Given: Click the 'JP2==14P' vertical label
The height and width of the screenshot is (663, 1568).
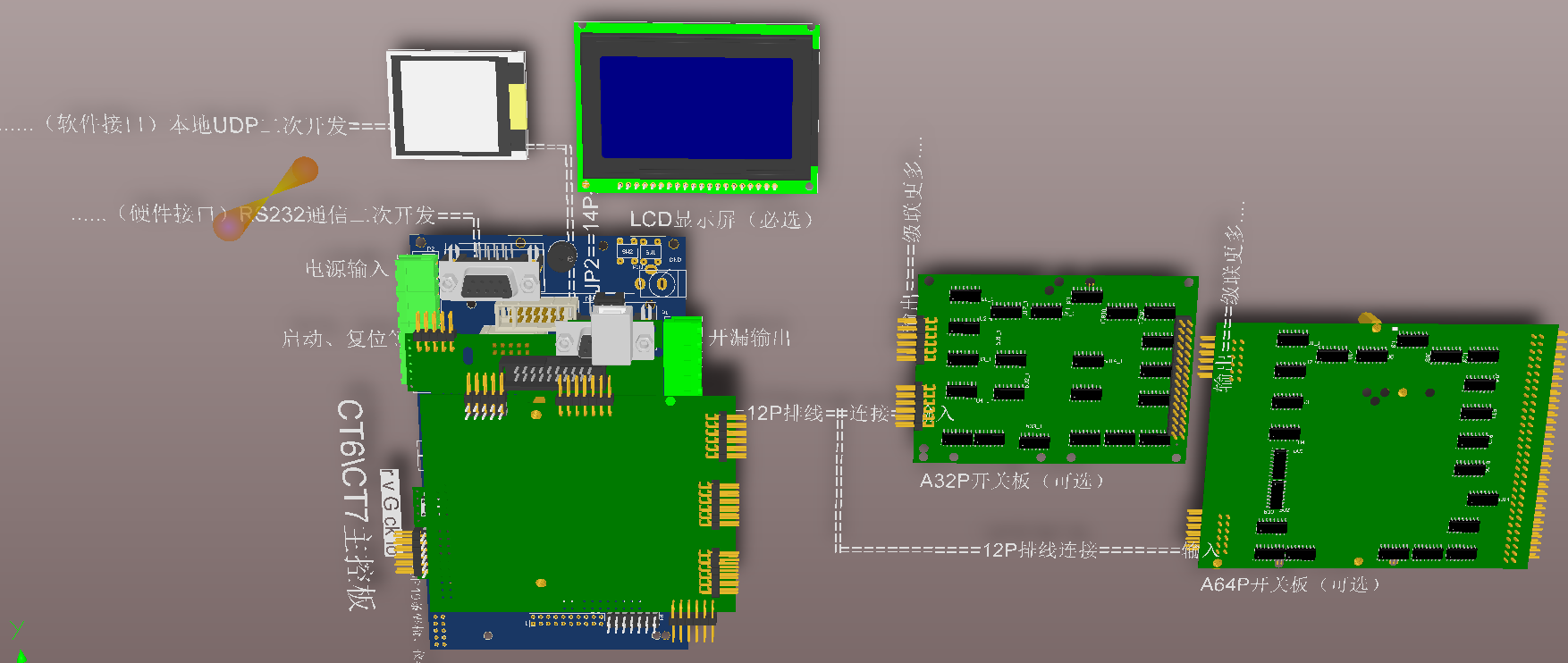Looking at the screenshot, I should (591, 244).
